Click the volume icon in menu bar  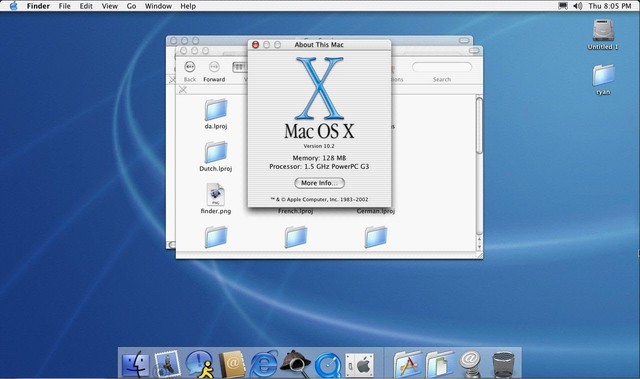578,6
